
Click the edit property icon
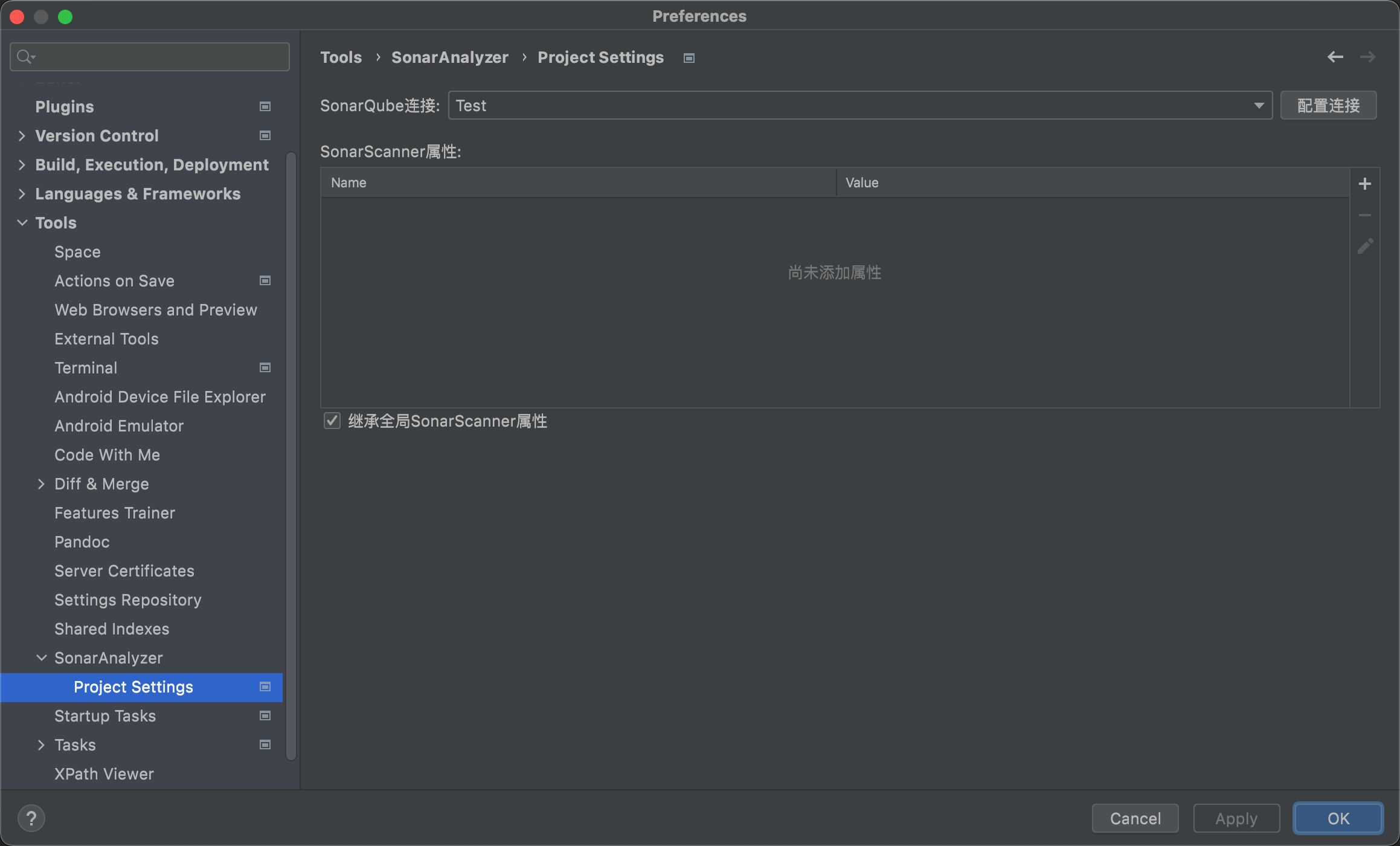coord(1366,246)
